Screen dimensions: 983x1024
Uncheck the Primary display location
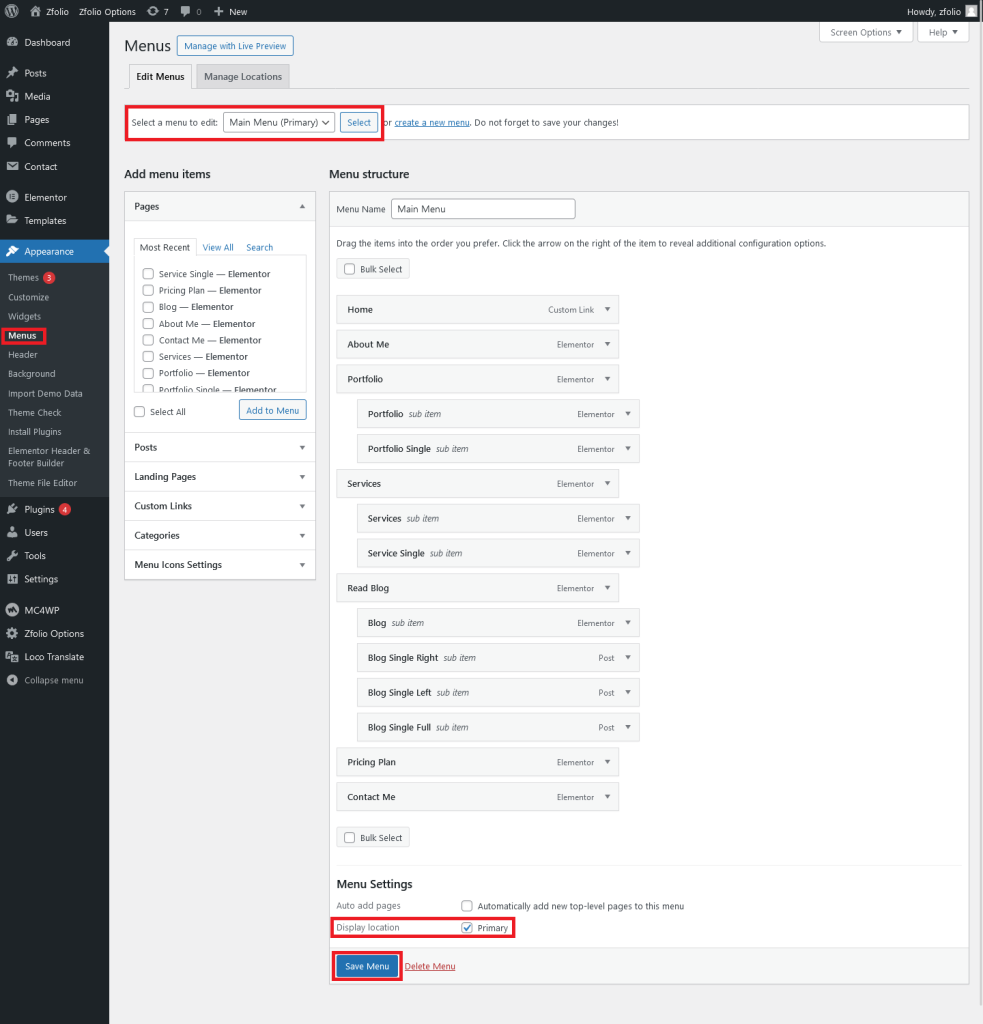[x=467, y=927]
